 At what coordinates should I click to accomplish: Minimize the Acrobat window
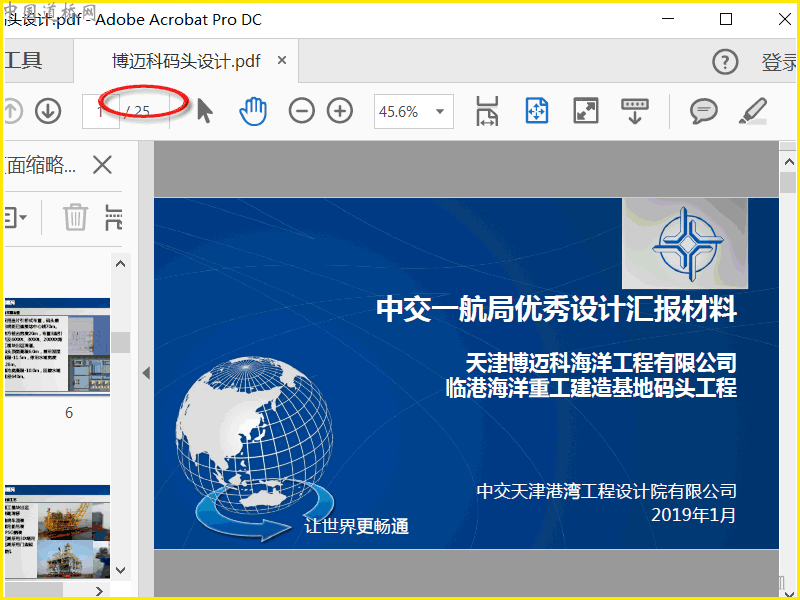[668, 19]
